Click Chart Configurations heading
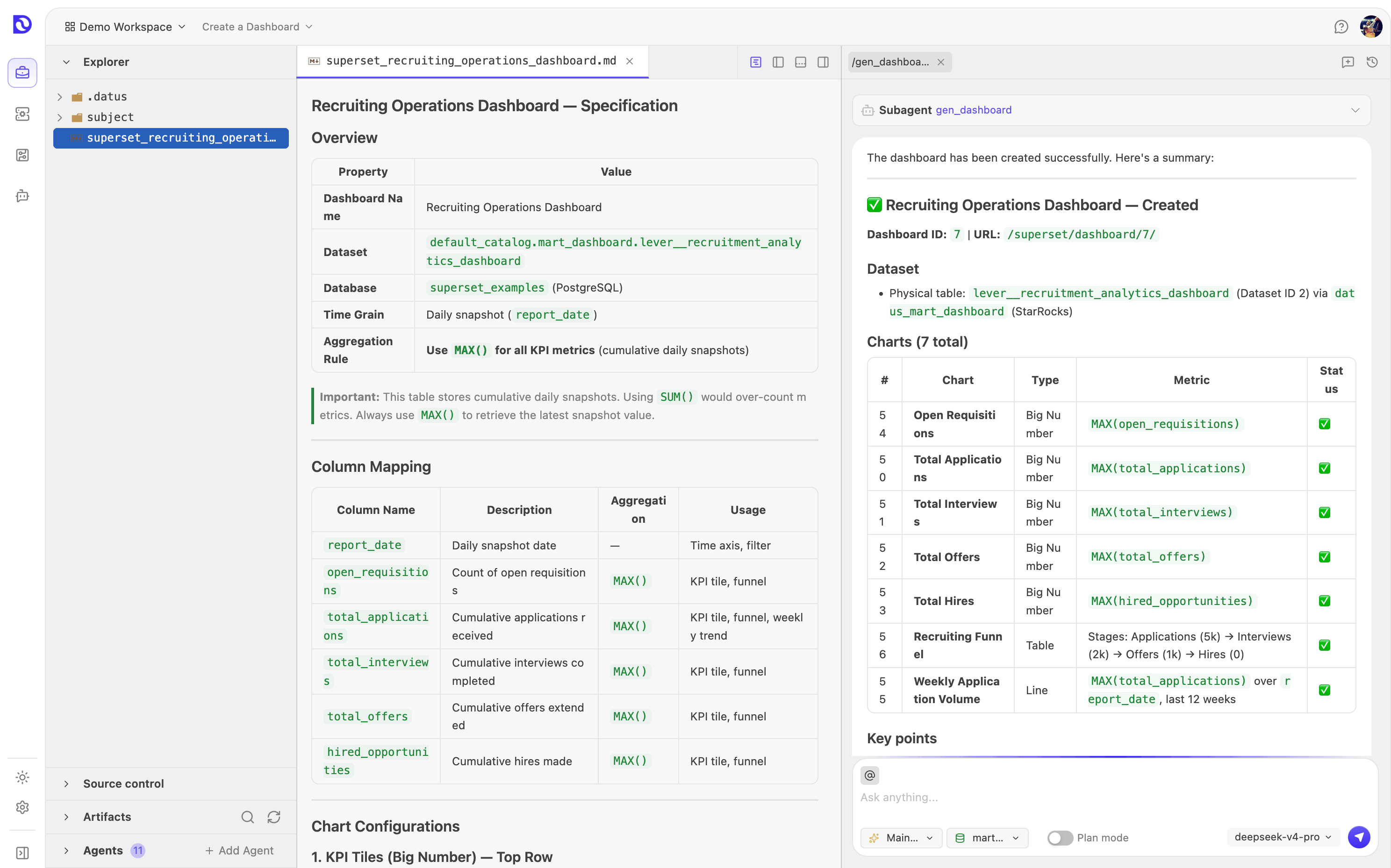The height and width of the screenshot is (868, 1391). pos(385,826)
